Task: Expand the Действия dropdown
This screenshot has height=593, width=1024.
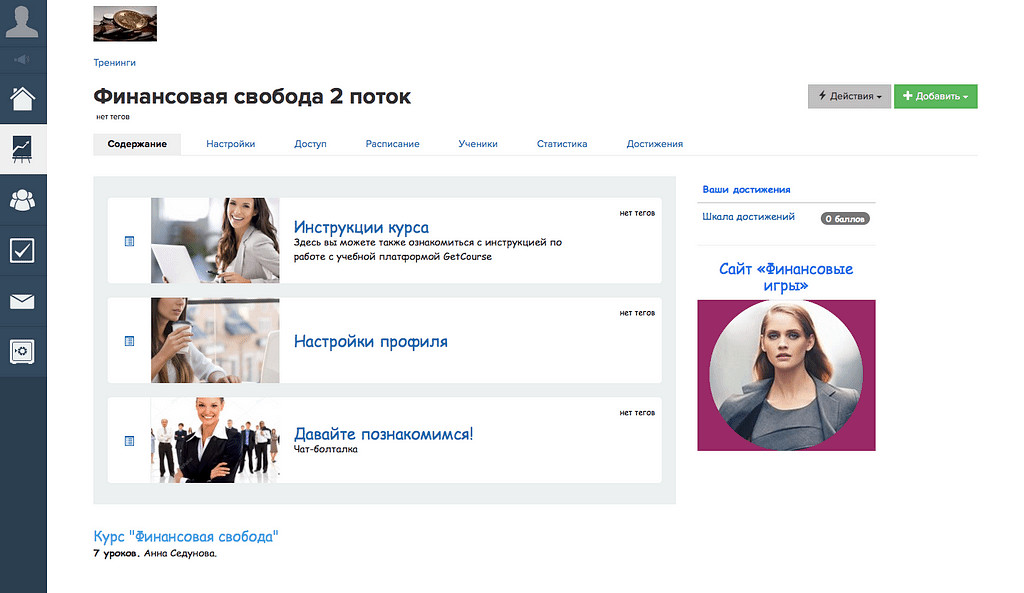Action: tap(849, 96)
